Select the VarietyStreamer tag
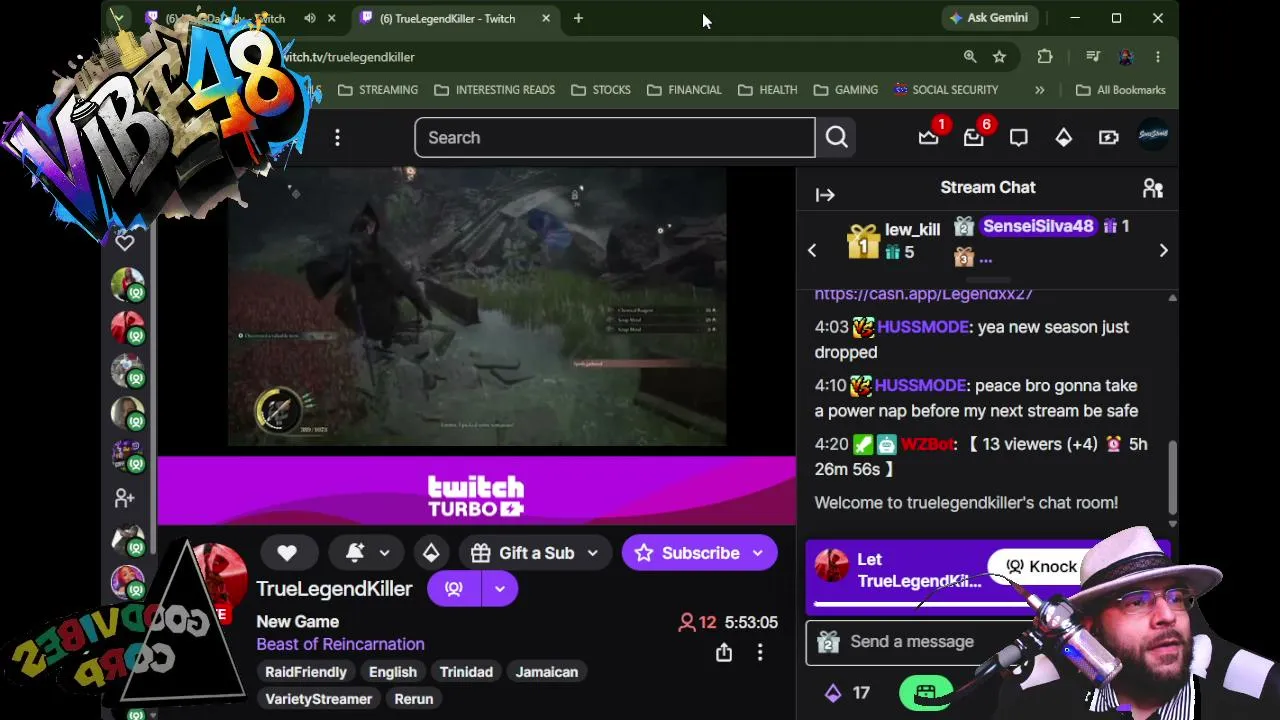 pyautogui.click(x=318, y=699)
